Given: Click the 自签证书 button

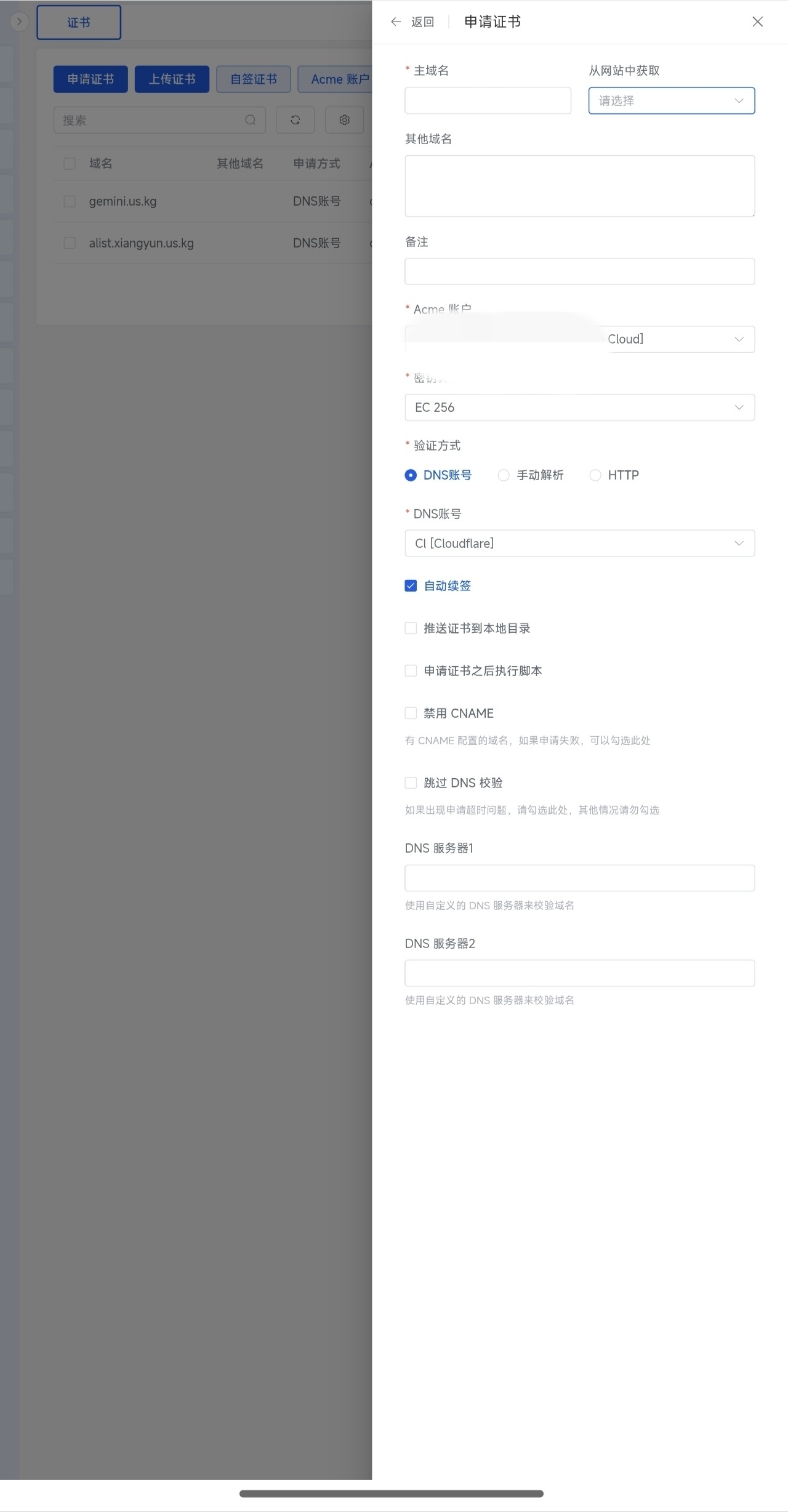Looking at the screenshot, I should (x=253, y=79).
